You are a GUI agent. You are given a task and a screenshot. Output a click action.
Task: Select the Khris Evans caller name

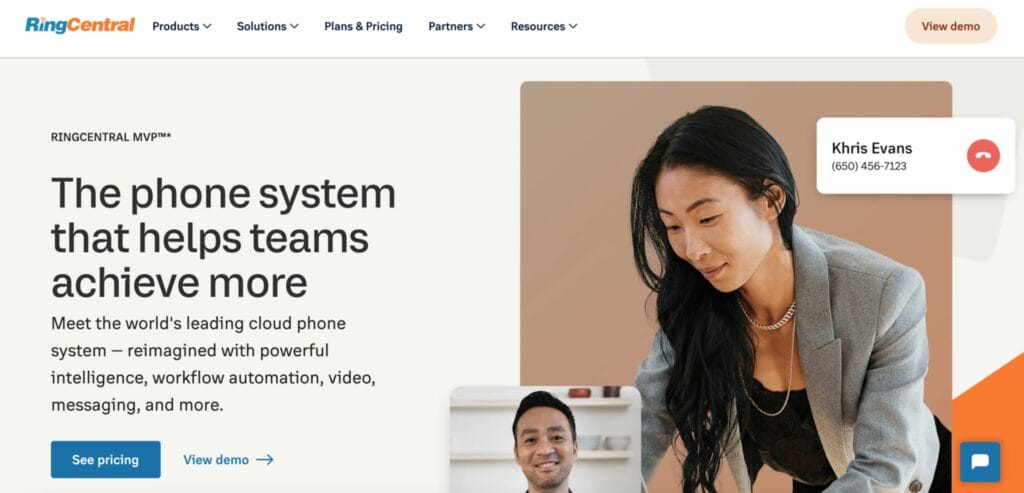pos(872,148)
